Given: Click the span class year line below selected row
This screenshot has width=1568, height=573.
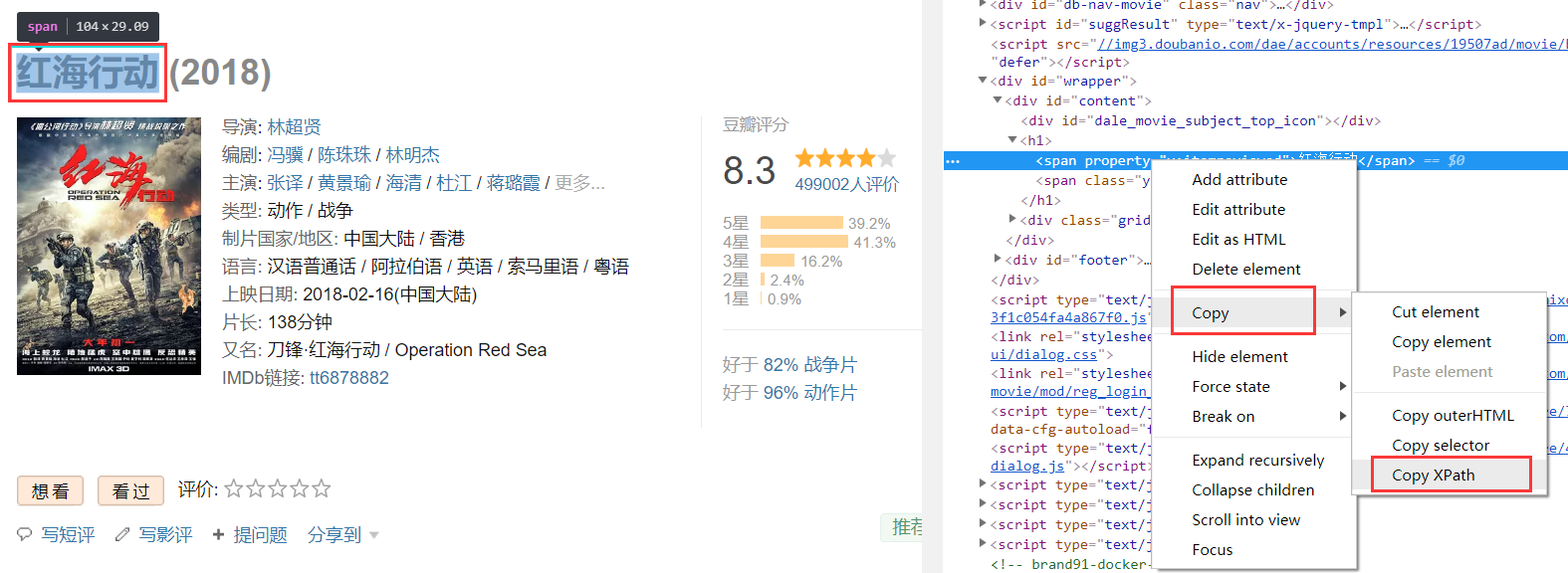Looking at the screenshot, I should (x=1093, y=180).
